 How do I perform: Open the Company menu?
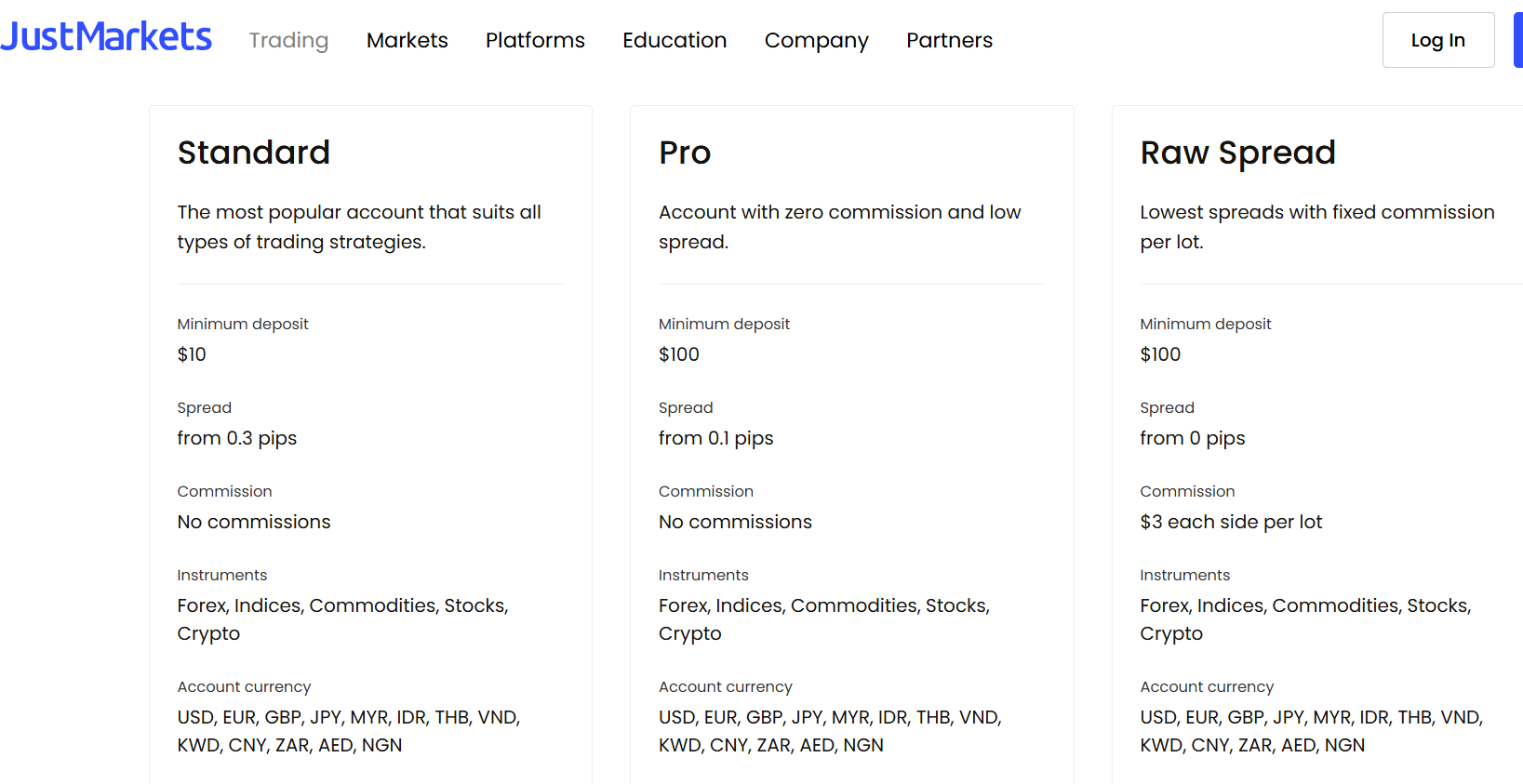[816, 40]
